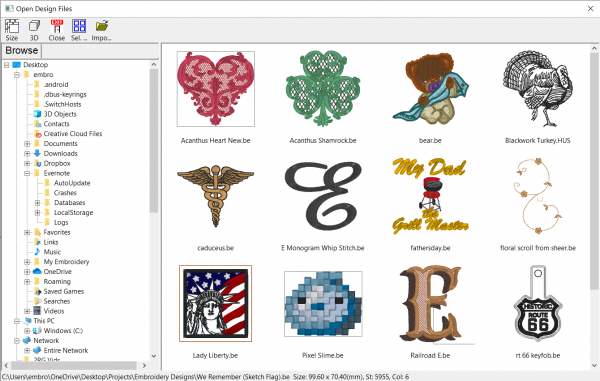This screenshot has height=381, width=600.
Task: Click the thumbnail pane scroll down arrow
Action: click(x=594, y=365)
